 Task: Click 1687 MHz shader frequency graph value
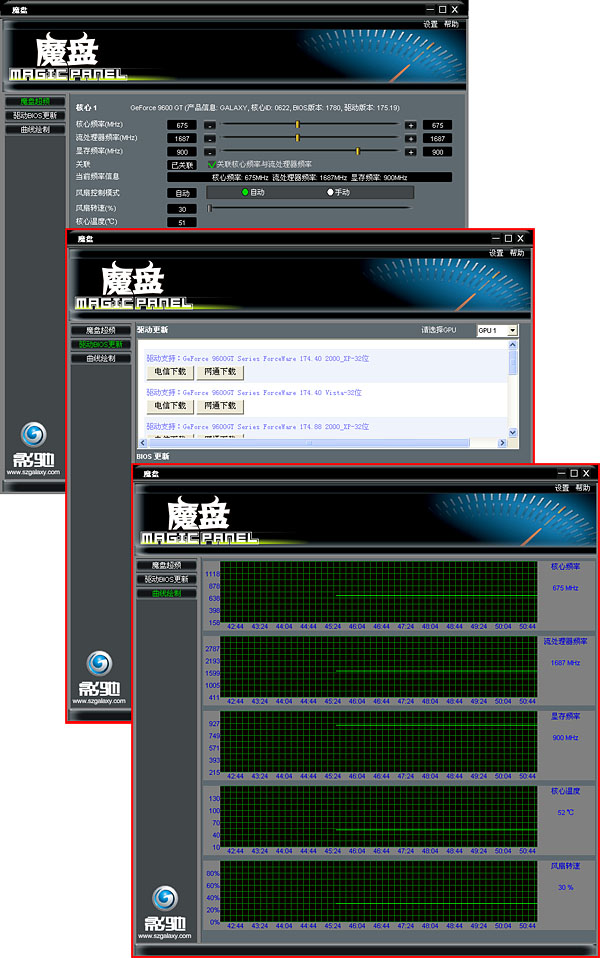565,663
